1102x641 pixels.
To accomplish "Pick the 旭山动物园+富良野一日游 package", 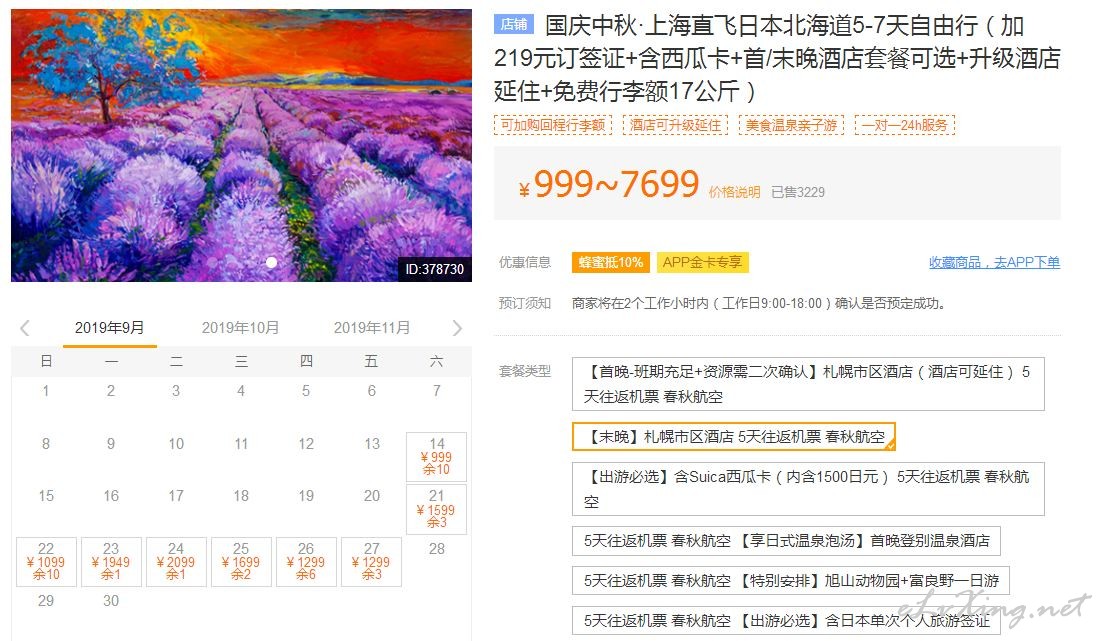I will click(x=791, y=581).
